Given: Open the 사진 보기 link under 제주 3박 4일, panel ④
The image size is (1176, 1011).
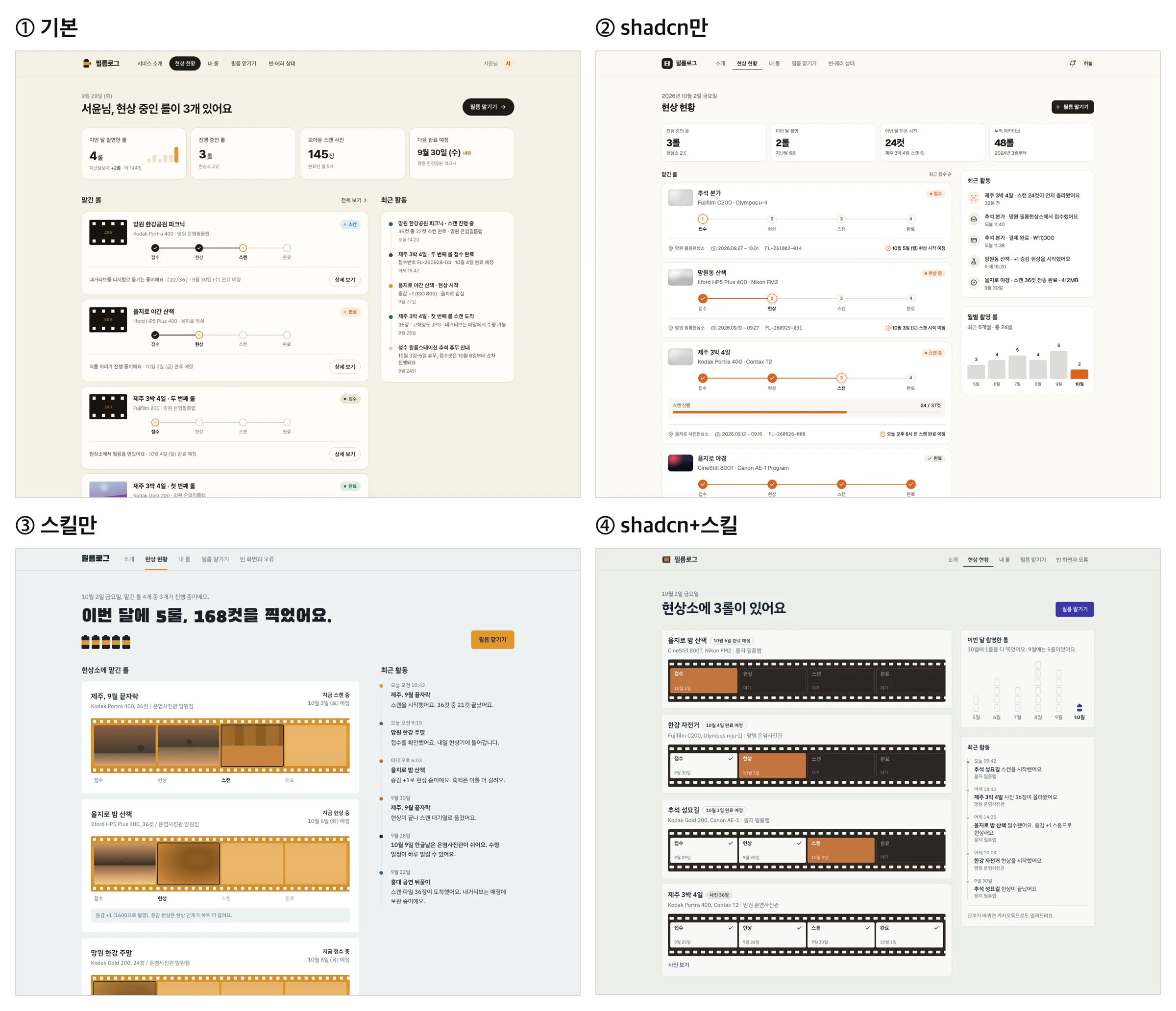Looking at the screenshot, I should coord(678,965).
